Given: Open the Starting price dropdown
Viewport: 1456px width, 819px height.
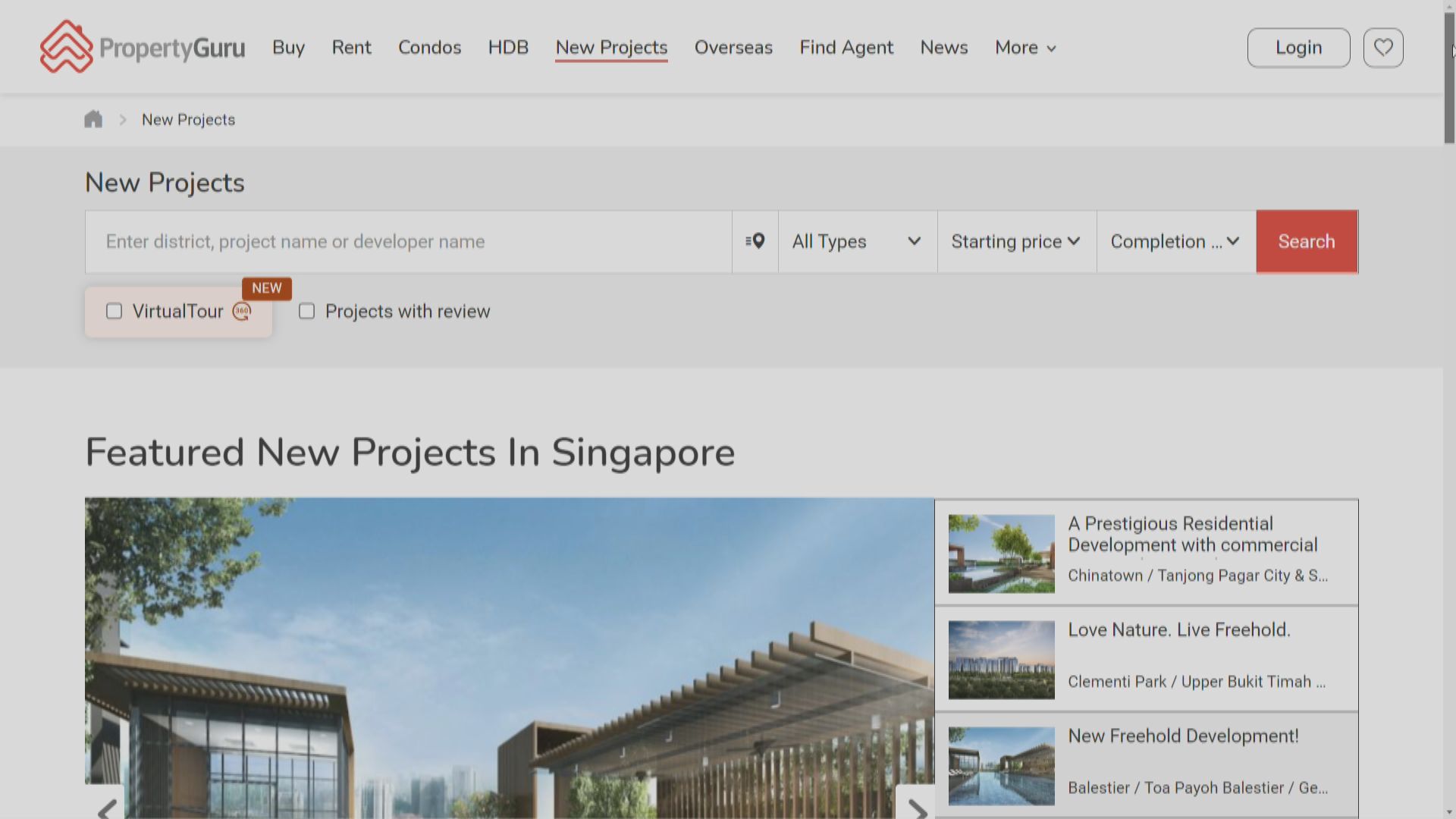Looking at the screenshot, I should coord(1016,241).
